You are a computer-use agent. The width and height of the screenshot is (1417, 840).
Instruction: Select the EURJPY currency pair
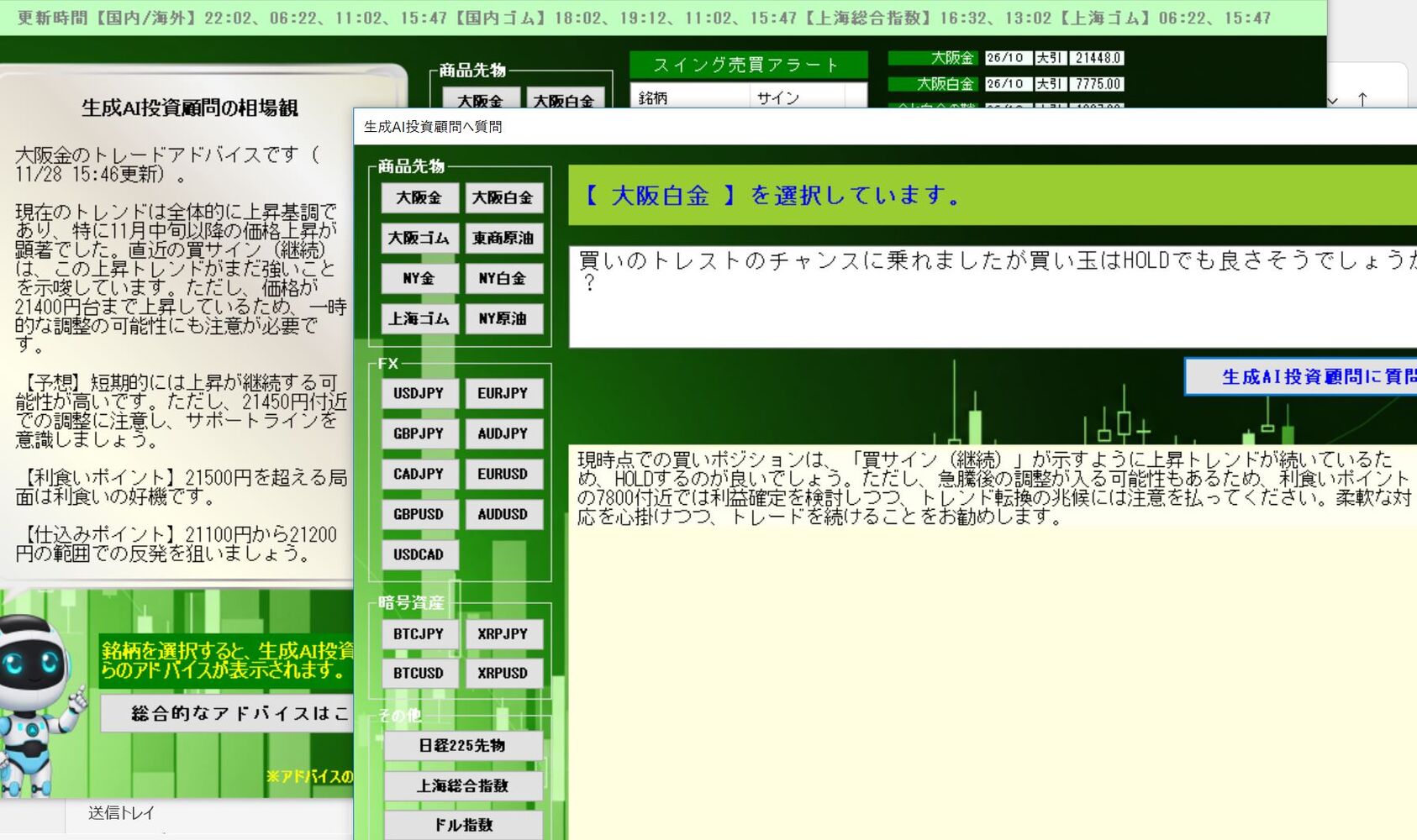tap(503, 393)
